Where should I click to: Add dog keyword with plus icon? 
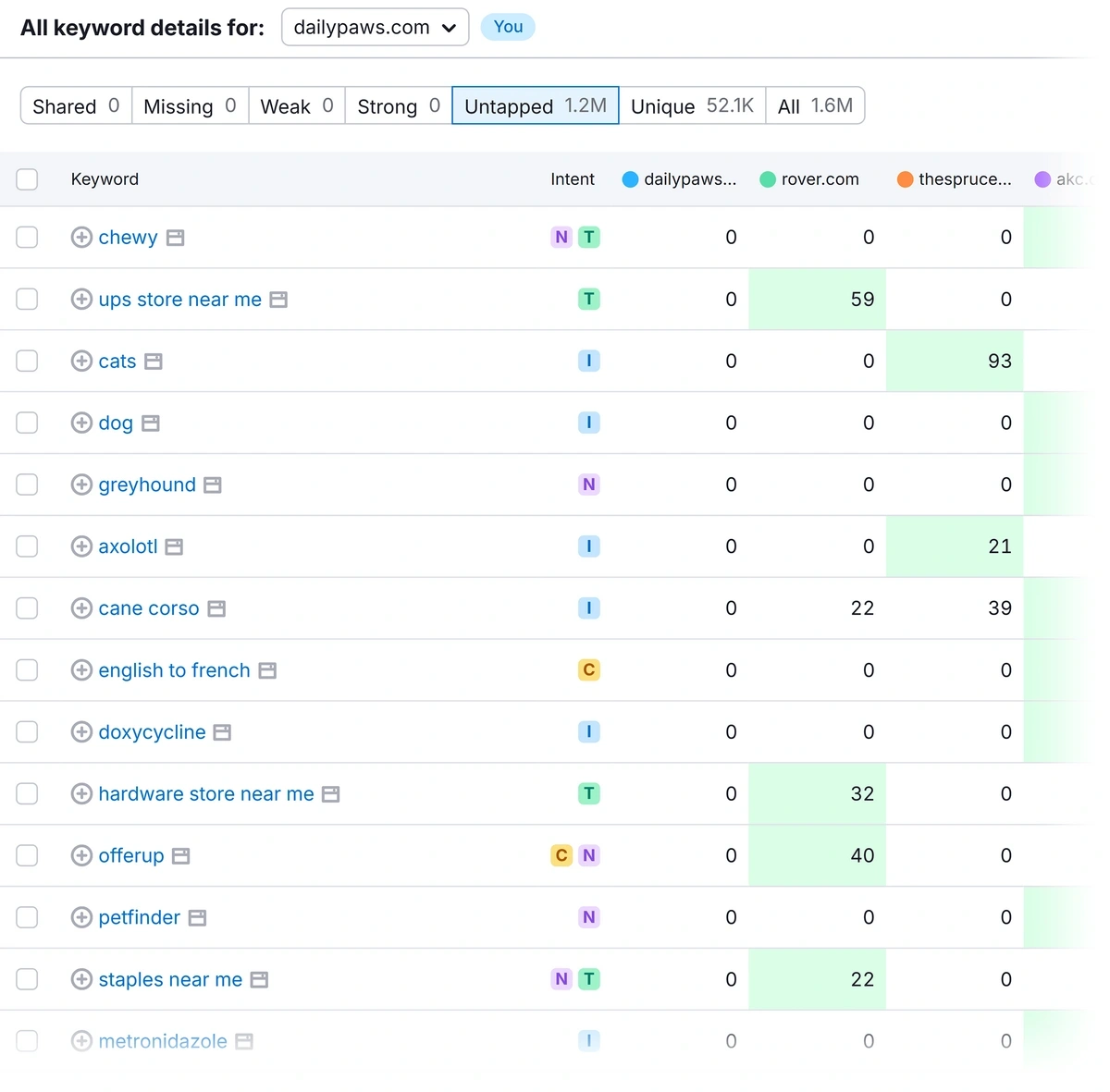click(x=81, y=423)
